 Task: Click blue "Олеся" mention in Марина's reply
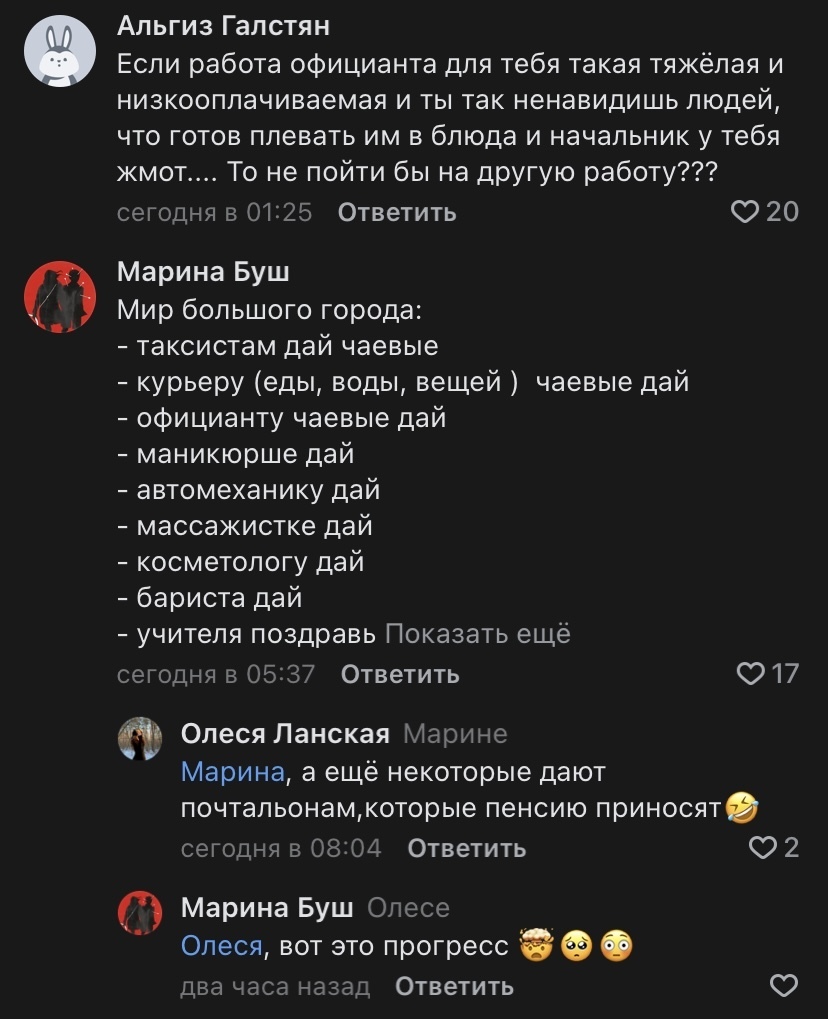pos(221,946)
